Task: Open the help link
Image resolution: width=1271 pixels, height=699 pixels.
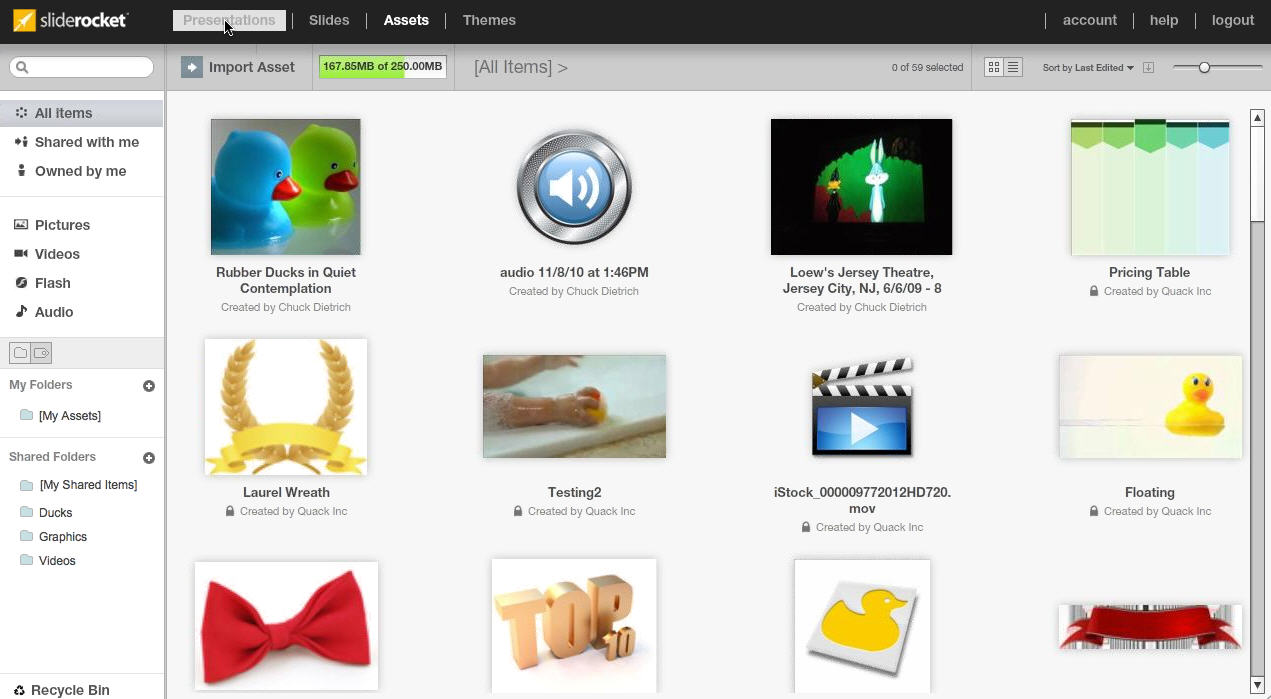Action: 1163,20
